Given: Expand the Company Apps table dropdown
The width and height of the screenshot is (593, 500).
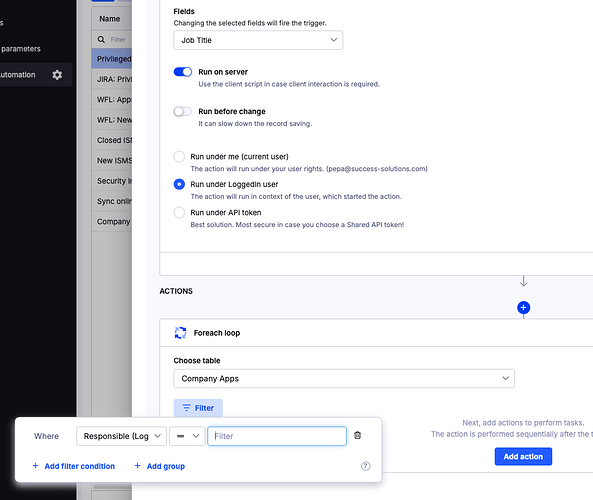Looking at the screenshot, I should tap(344, 379).
